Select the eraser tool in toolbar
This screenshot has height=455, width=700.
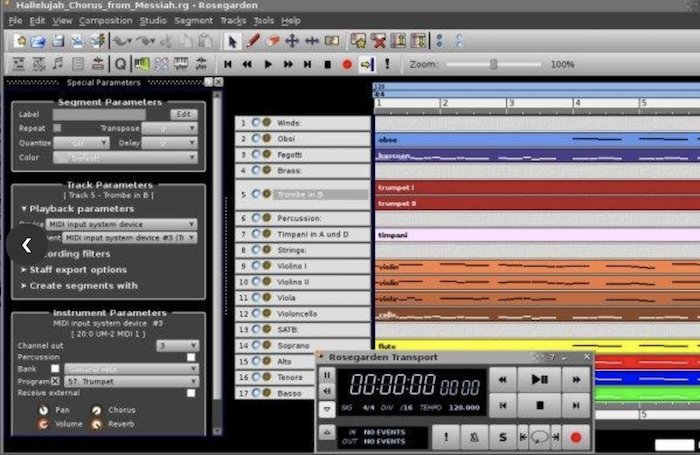point(273,41)
